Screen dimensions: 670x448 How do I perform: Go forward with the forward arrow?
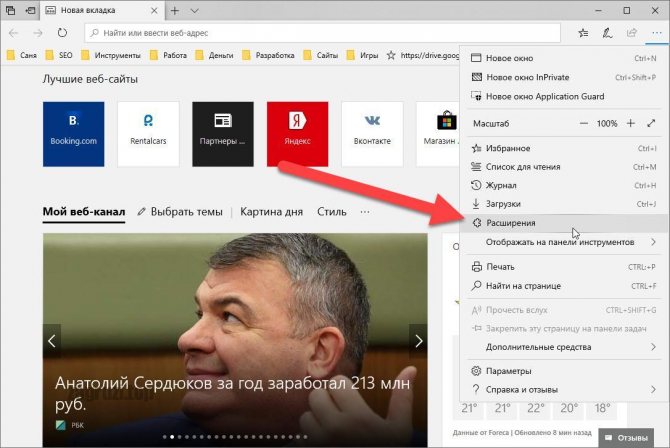[x=38, y=33]
